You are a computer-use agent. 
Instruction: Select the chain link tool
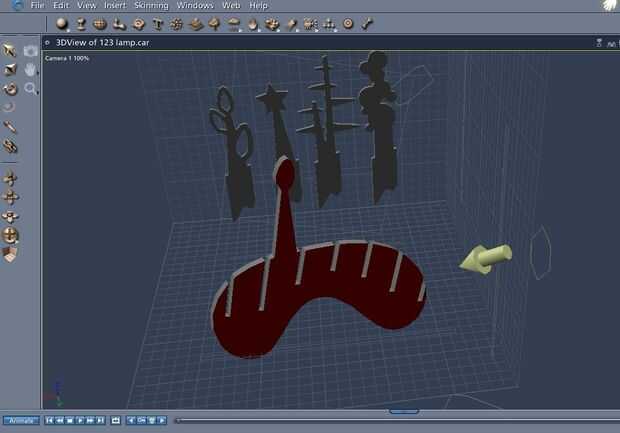coord(10,146)
